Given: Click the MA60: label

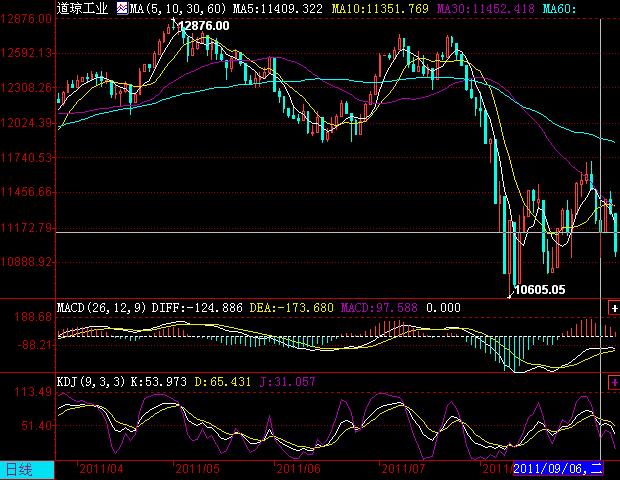Looking at the screenshot, I should [560, 8].
